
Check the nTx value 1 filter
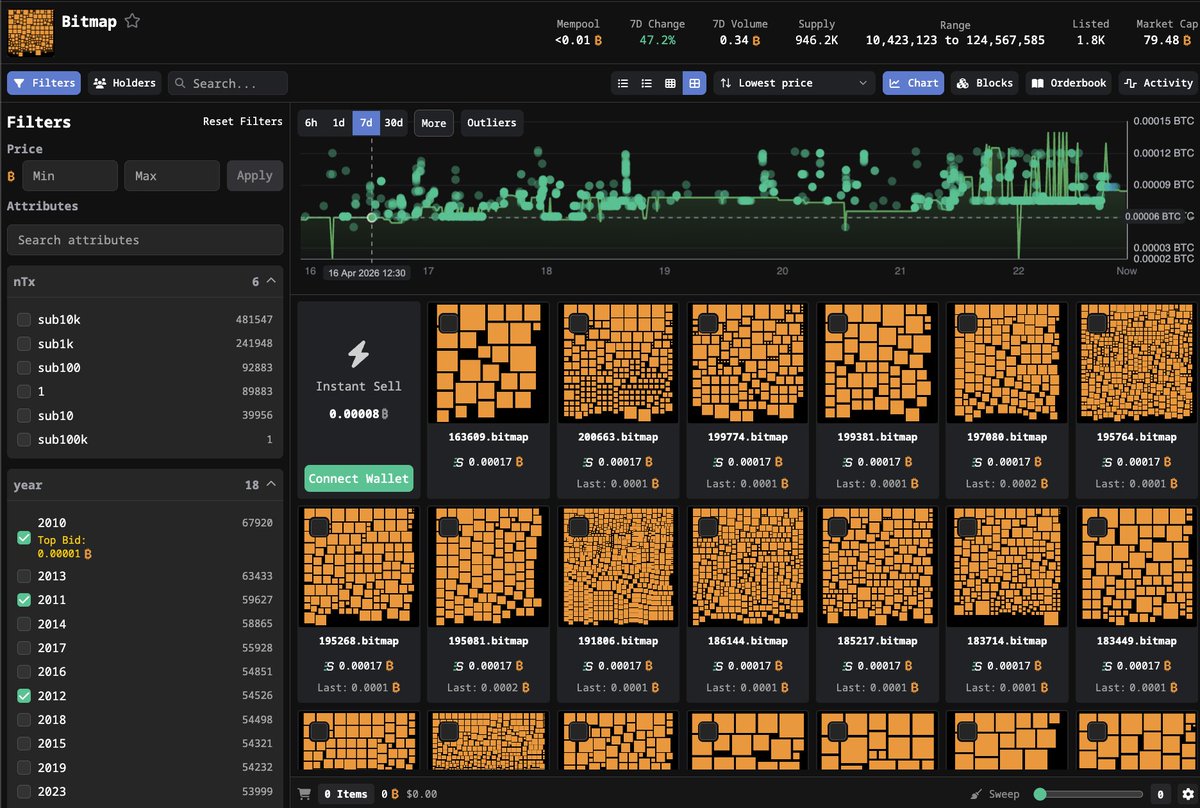coord(24,392)
